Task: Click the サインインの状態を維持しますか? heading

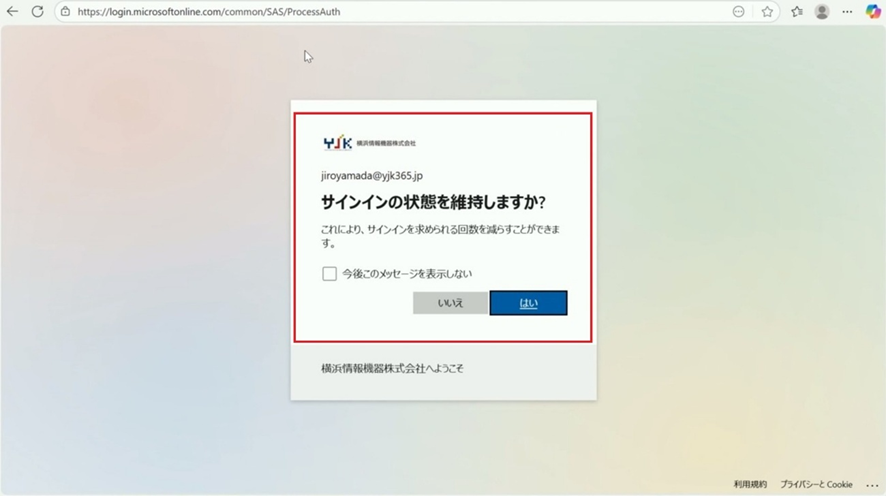Action: [433, 203]
